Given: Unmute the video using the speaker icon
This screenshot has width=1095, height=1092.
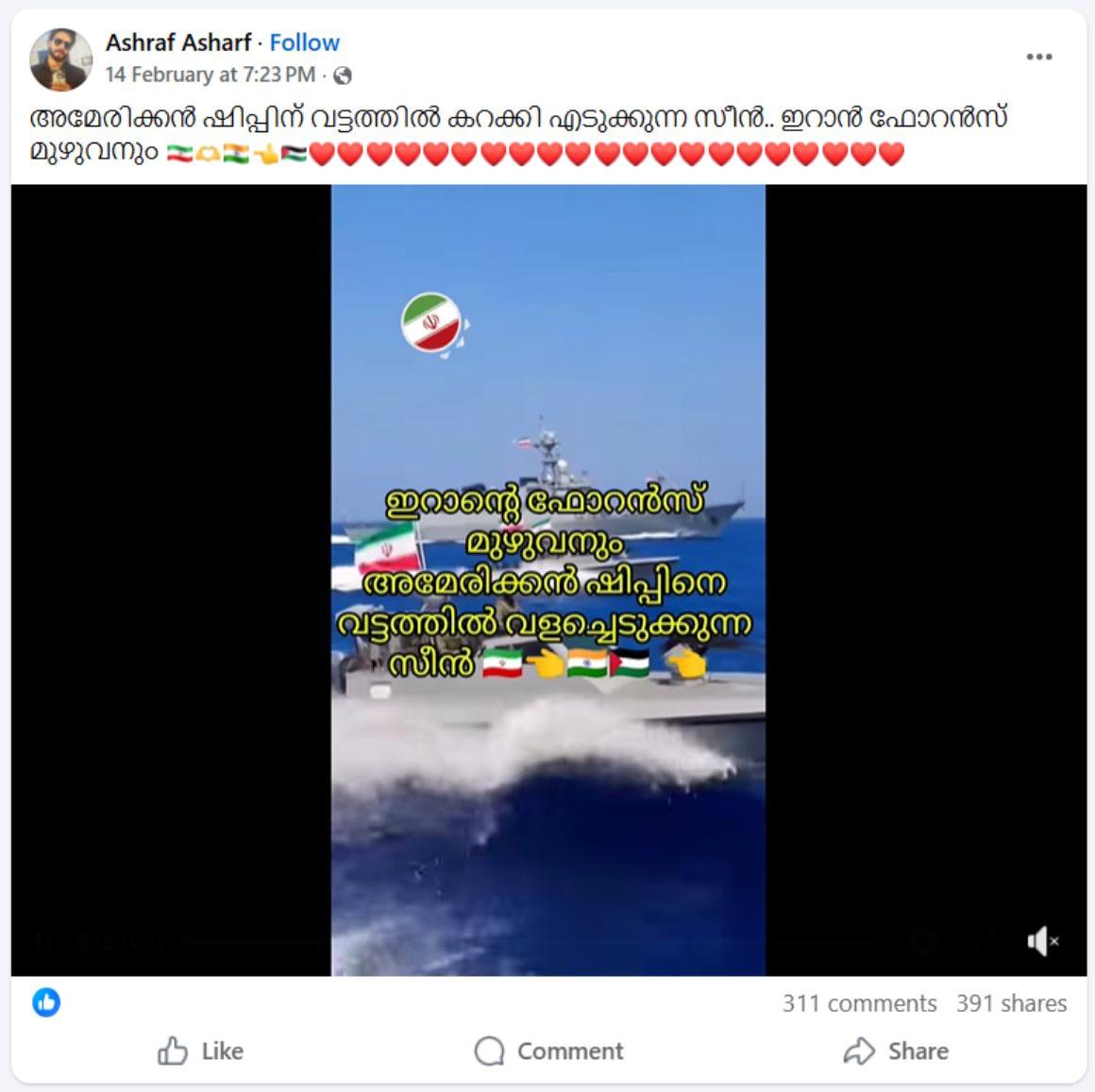Looking at the screenshot, I should (x=1043, y=941).
